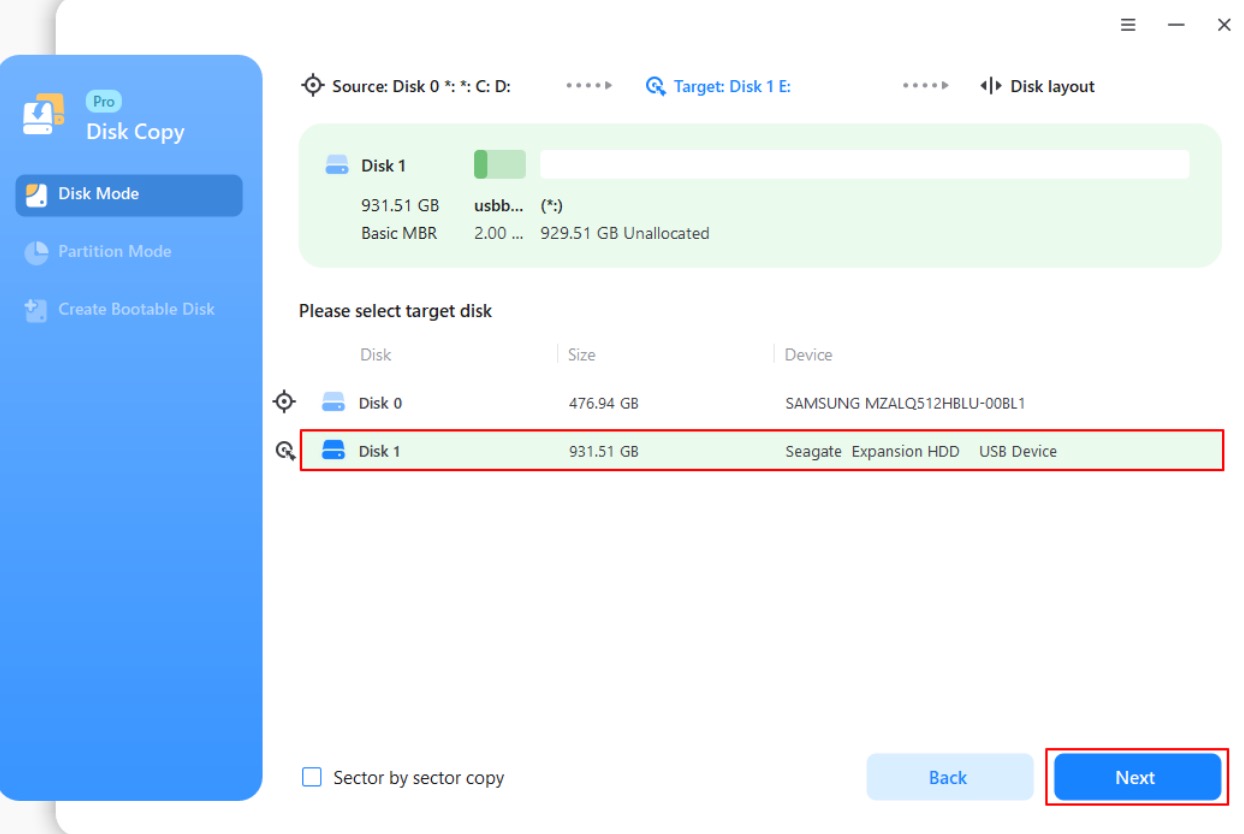
Task: Click the 929.51 GB Unallocated label
Action: coord(625,233)
